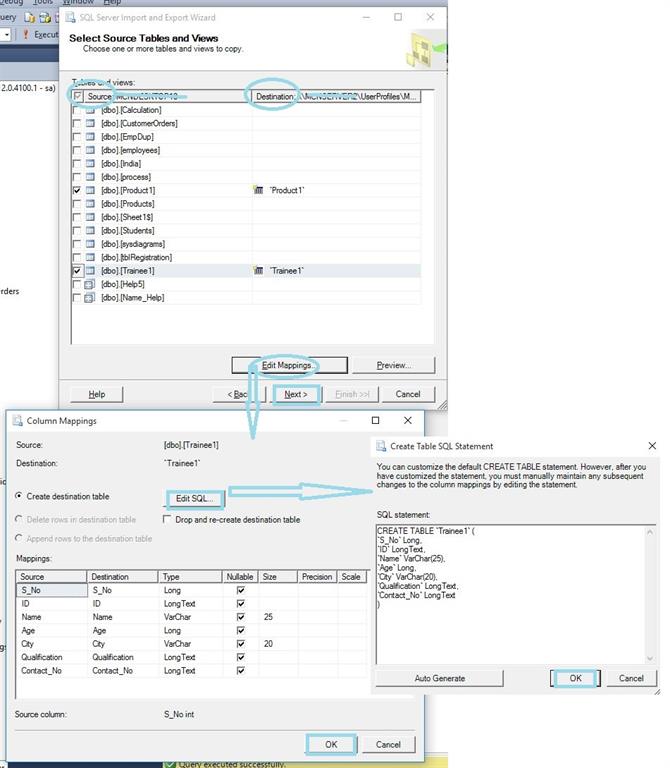This screenshot has height=768, width=670.
Task: Open the Help menu in menu bar
Action: point(112,2)
